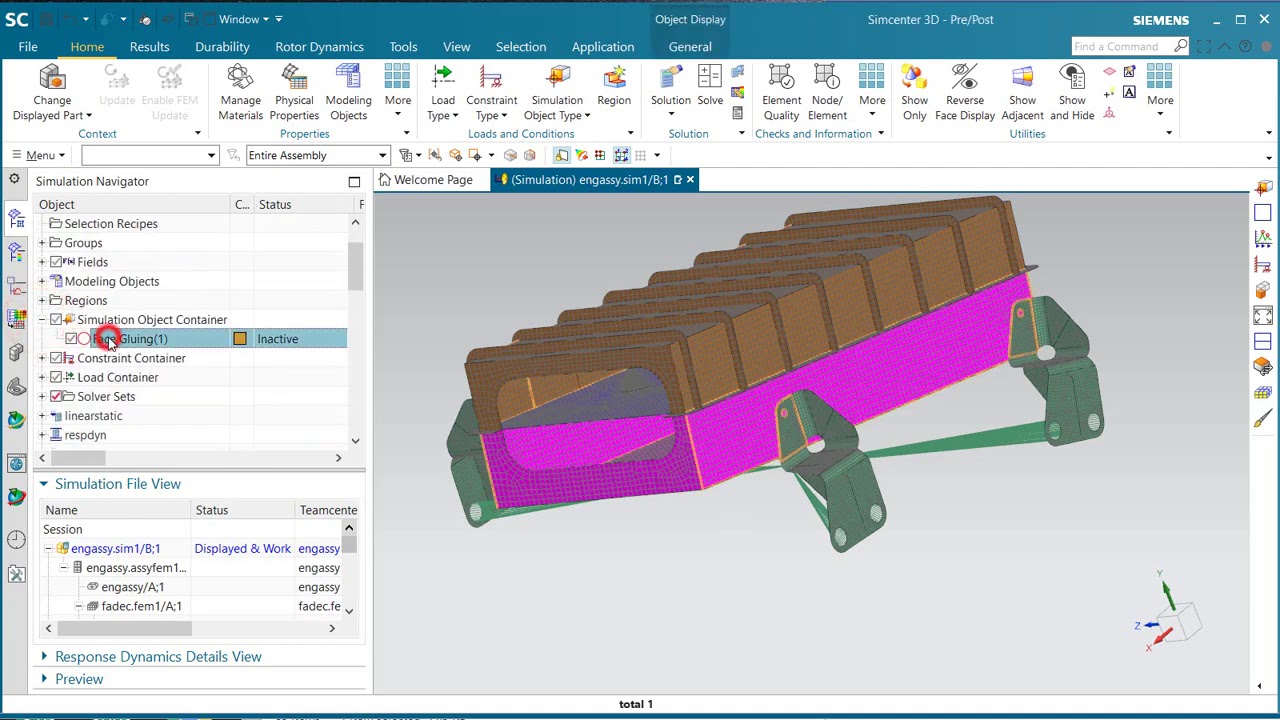Open the File menu
Image resolution: width=1280 pixels, height=720 pixels.
pyautogui.click(x=28, y=47)
